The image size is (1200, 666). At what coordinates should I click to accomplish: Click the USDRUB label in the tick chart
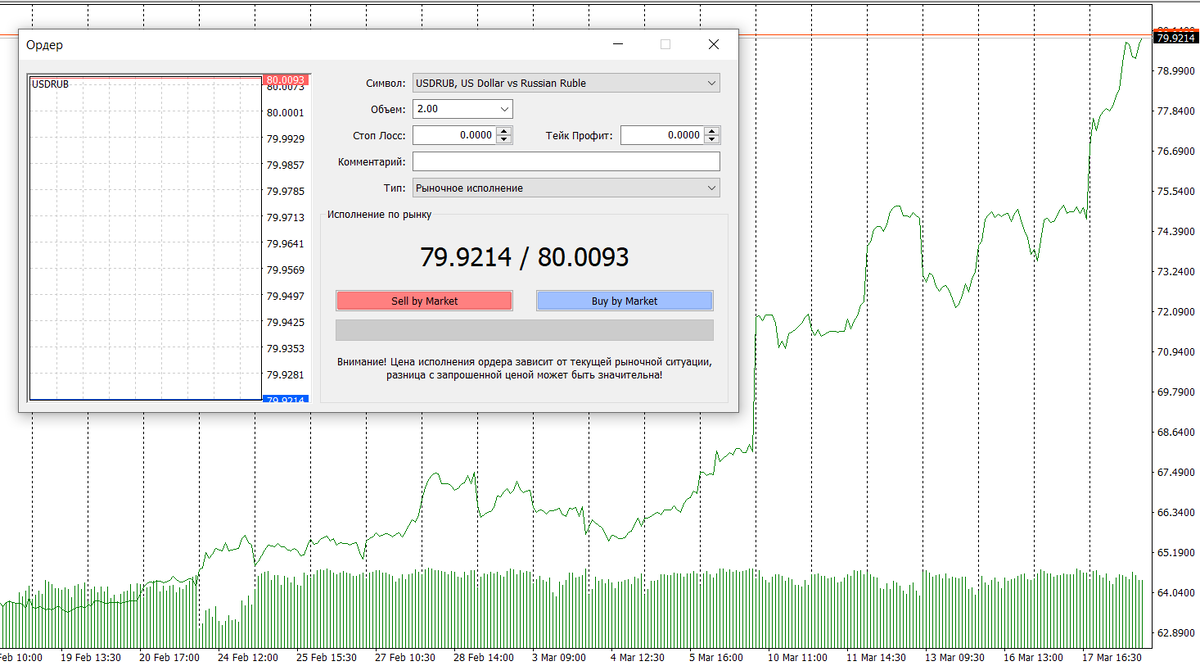[47, 84]
